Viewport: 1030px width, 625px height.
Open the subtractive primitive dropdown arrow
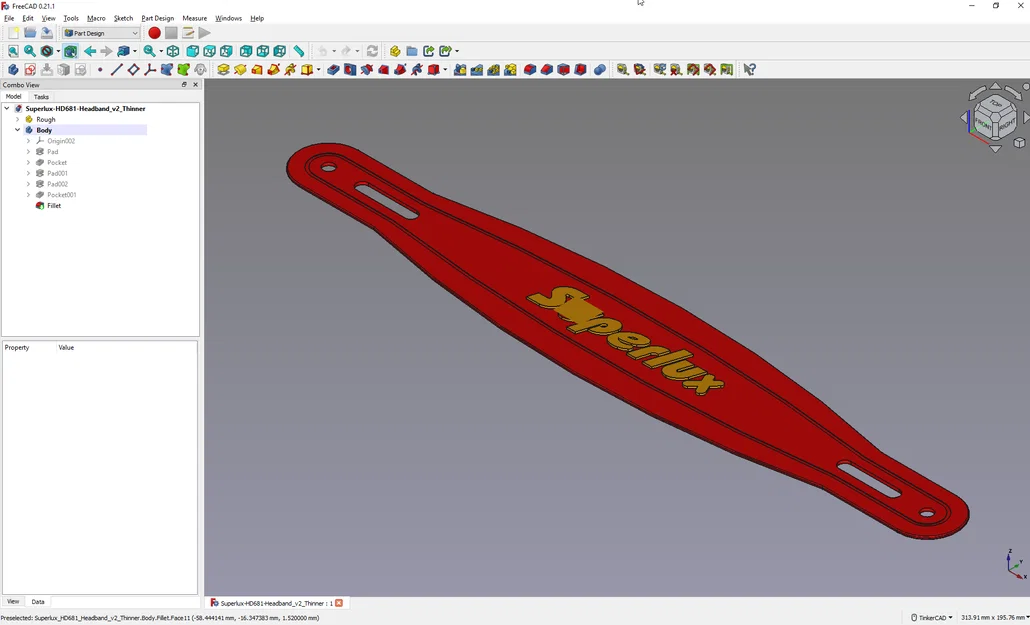[445, 70]
